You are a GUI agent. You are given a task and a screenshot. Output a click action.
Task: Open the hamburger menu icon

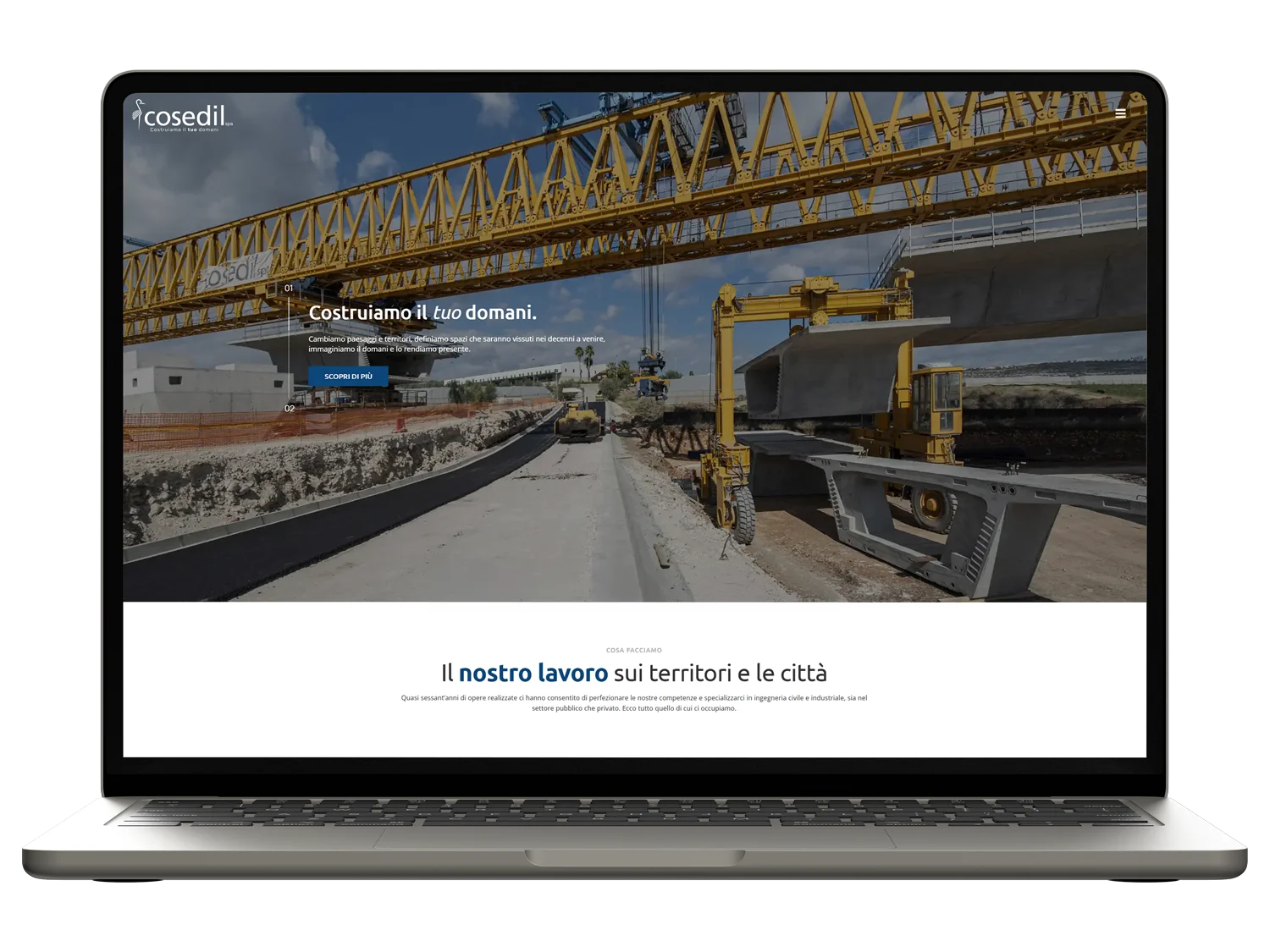(x=1120, y=113)
